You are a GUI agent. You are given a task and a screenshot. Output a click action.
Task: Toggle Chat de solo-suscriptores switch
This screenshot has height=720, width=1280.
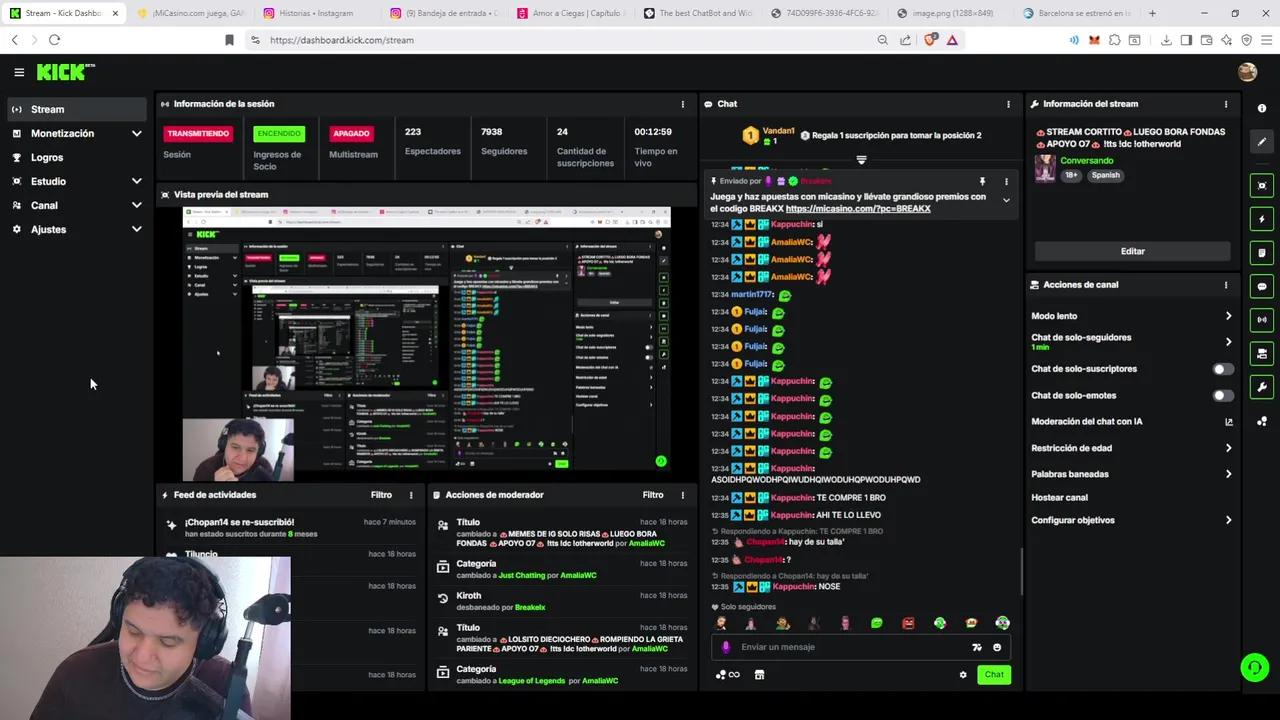coord(1223,369)
